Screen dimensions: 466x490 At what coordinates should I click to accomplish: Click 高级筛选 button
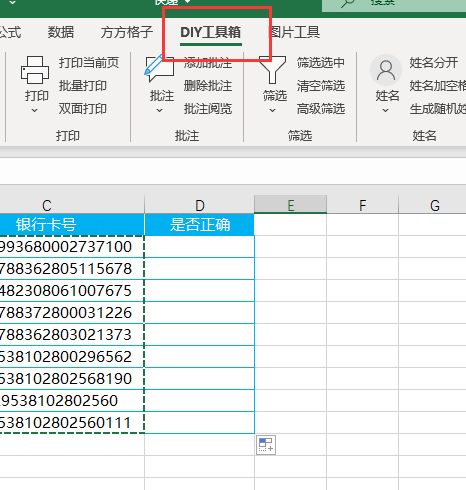point(321,109)
